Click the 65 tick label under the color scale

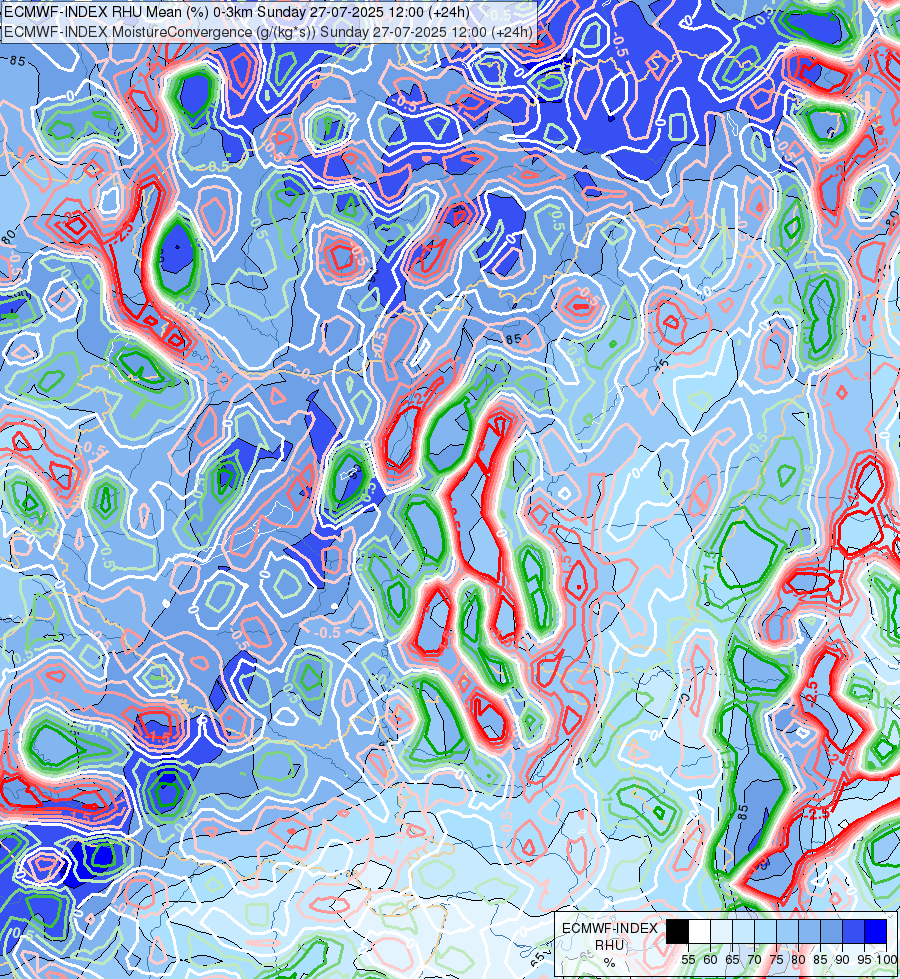click(733, 960)
